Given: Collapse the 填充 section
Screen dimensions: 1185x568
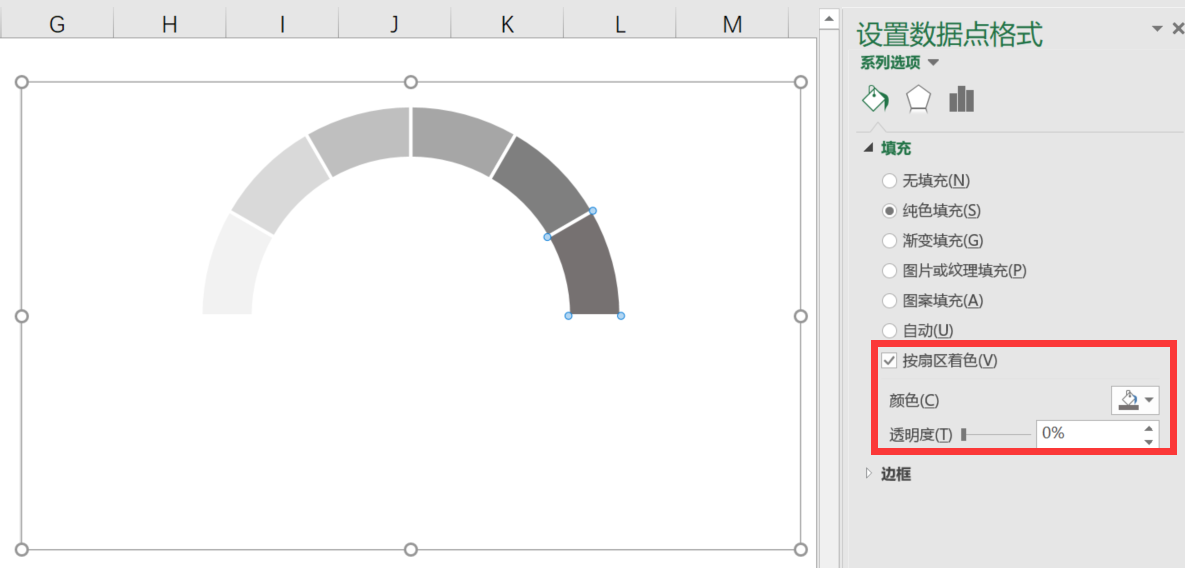Looking at the screenshot, I should [867, 150].
